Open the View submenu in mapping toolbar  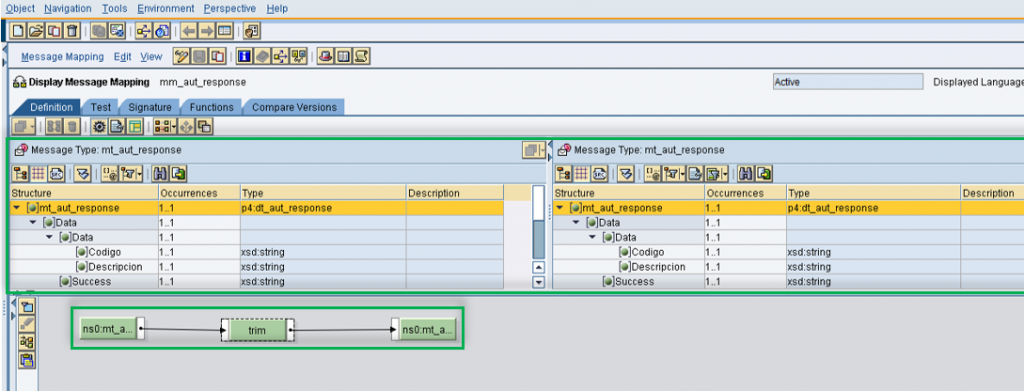(151, 57)
